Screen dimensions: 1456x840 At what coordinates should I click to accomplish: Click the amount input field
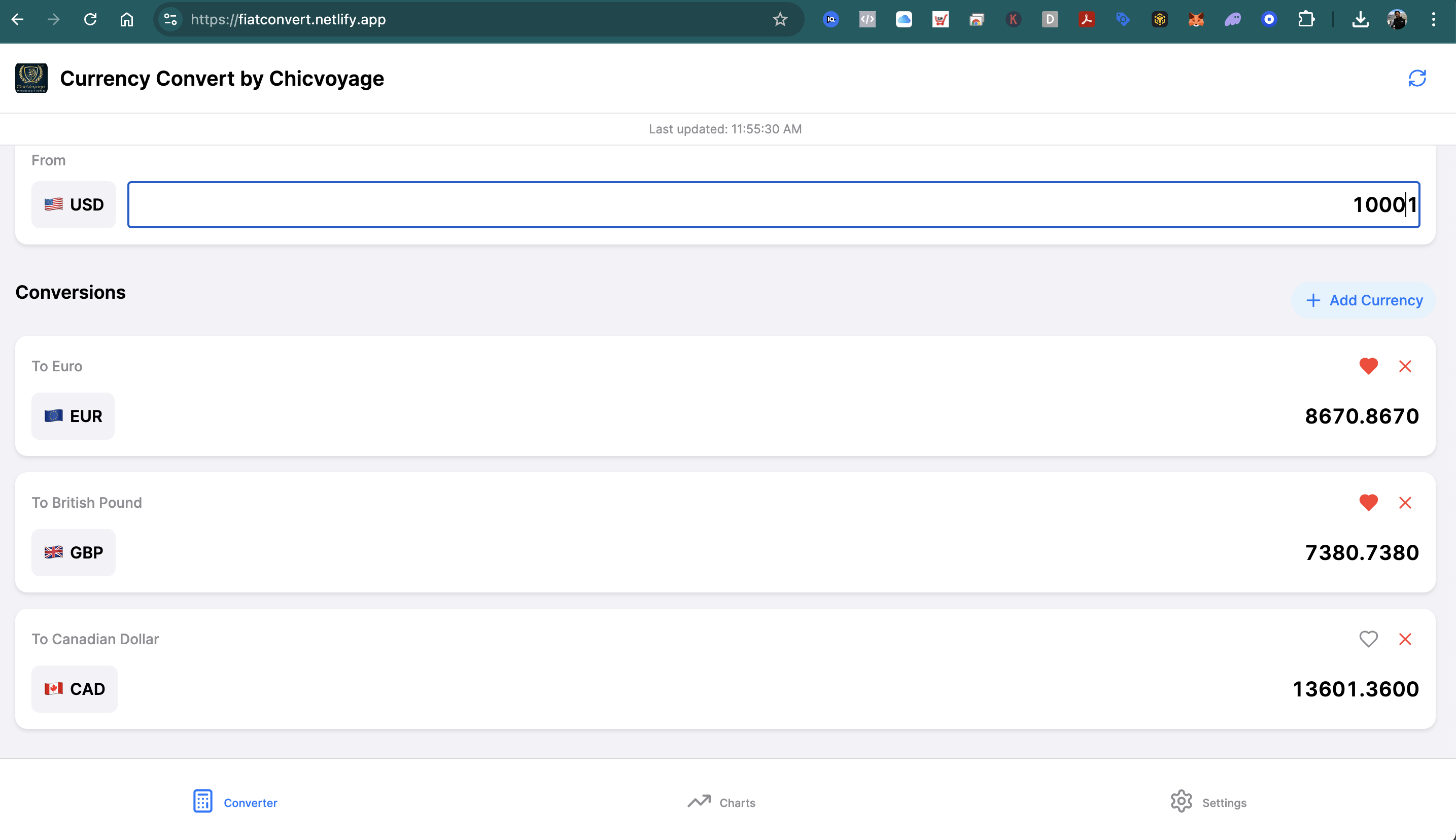[773, 205]
